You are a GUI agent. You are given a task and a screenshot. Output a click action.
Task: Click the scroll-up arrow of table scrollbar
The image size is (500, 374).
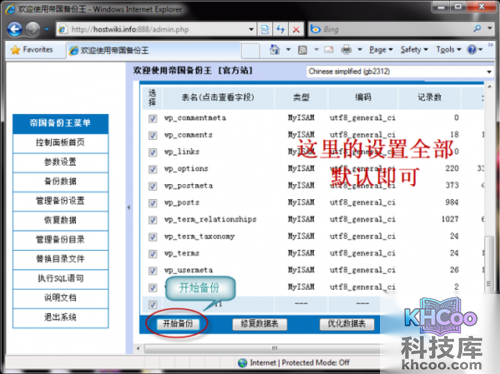[489, 87]
